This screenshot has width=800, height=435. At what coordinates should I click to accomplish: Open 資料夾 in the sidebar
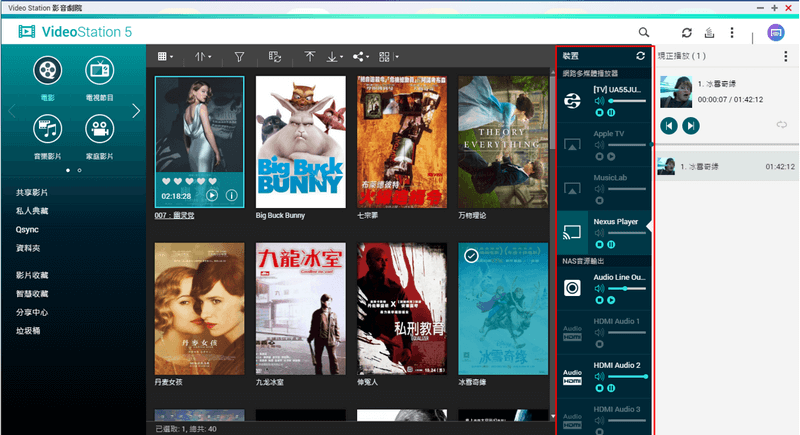click(28, 248)
